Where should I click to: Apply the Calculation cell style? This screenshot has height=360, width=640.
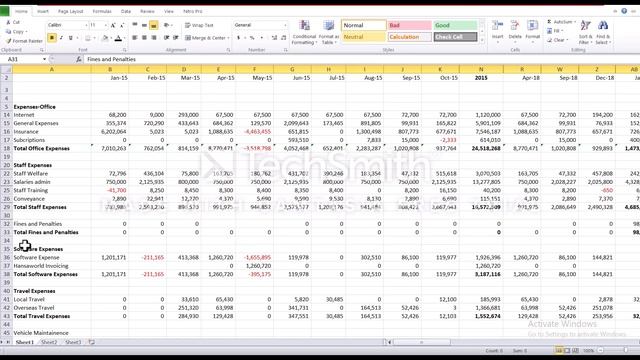pyautogui.click(x=409, y=37)
